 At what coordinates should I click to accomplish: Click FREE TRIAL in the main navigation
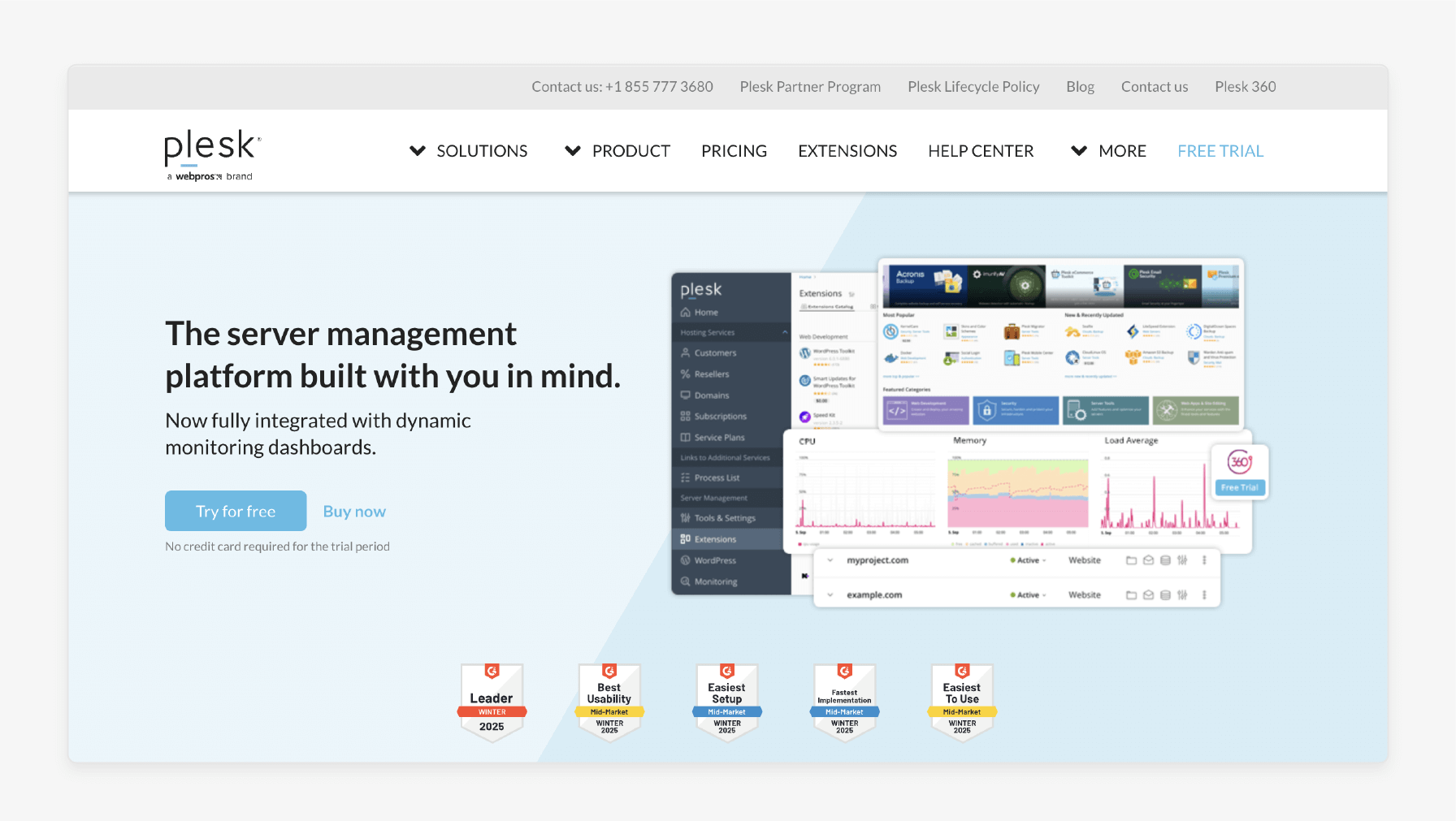(1220, 151)
